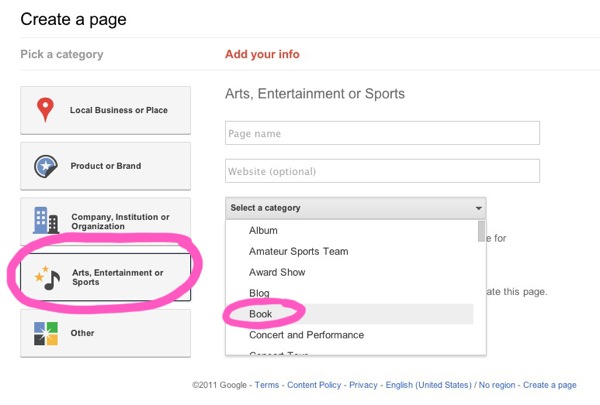Click the dropdown arrow of Select a category
600x405 pixels.
pos(478,208)
